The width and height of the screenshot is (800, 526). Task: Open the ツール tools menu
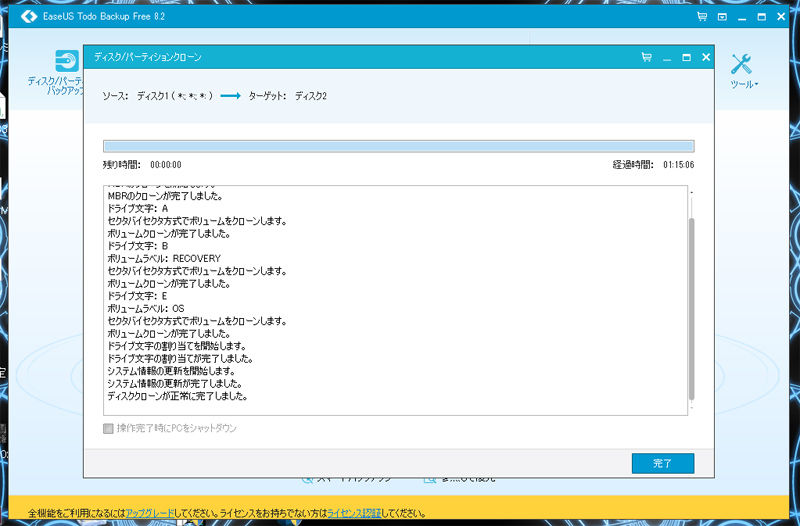click(744, 84)
